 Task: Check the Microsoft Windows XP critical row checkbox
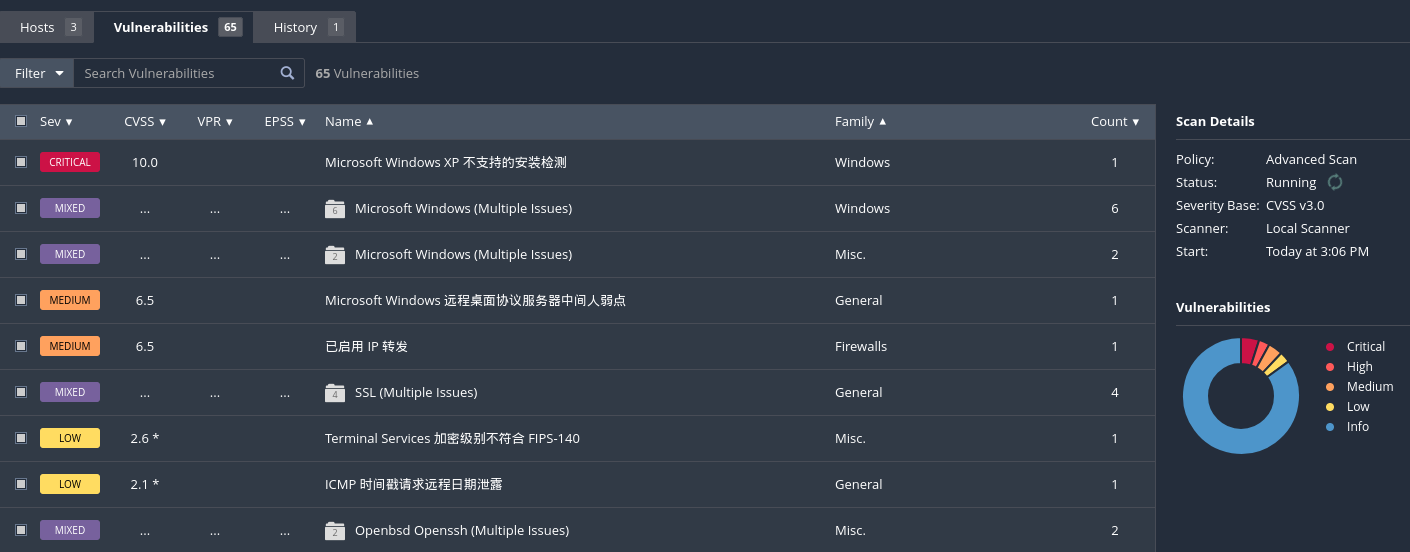point(21,162)
